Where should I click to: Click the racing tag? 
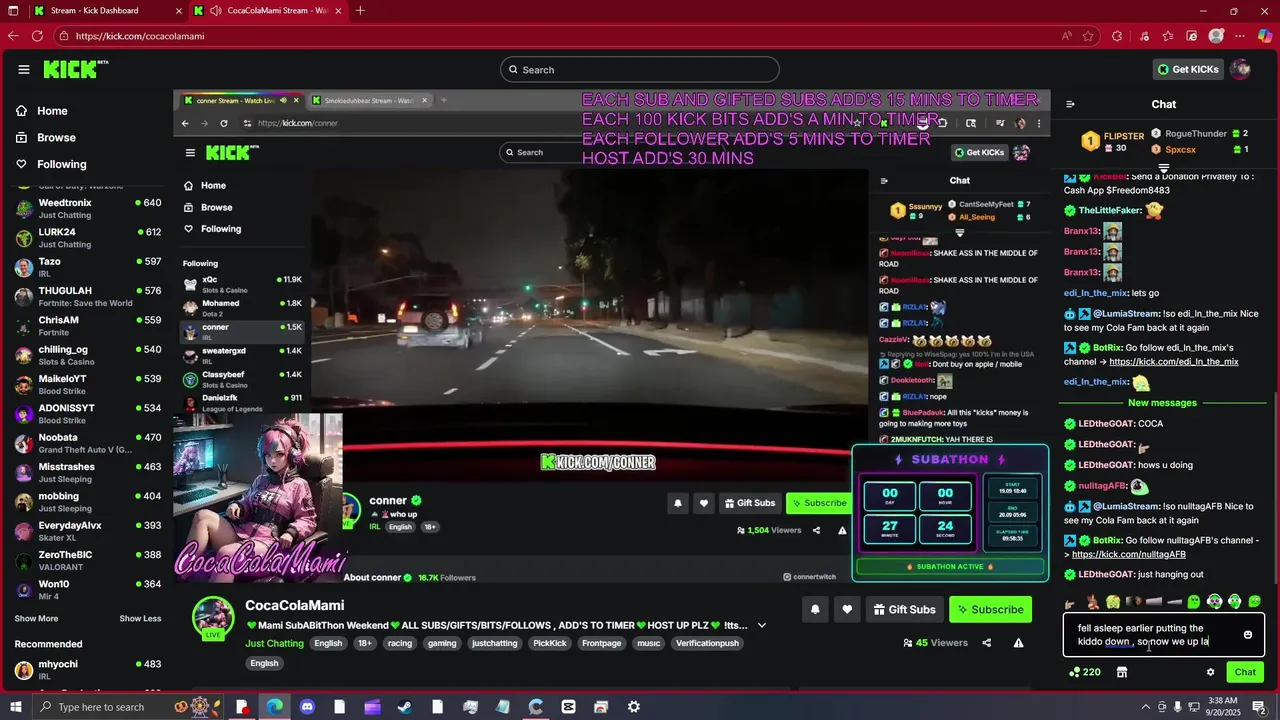pyautogui.click(x=400, y=643)
